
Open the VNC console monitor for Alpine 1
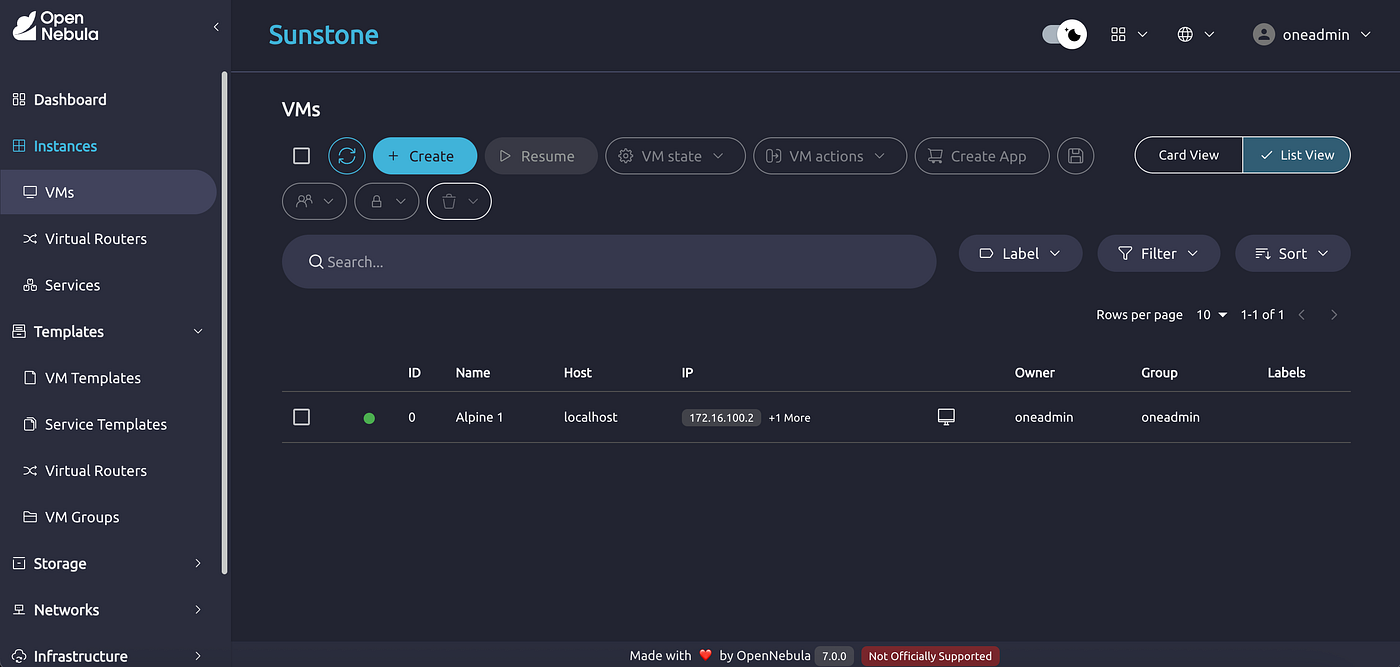(x=946, y=417)
